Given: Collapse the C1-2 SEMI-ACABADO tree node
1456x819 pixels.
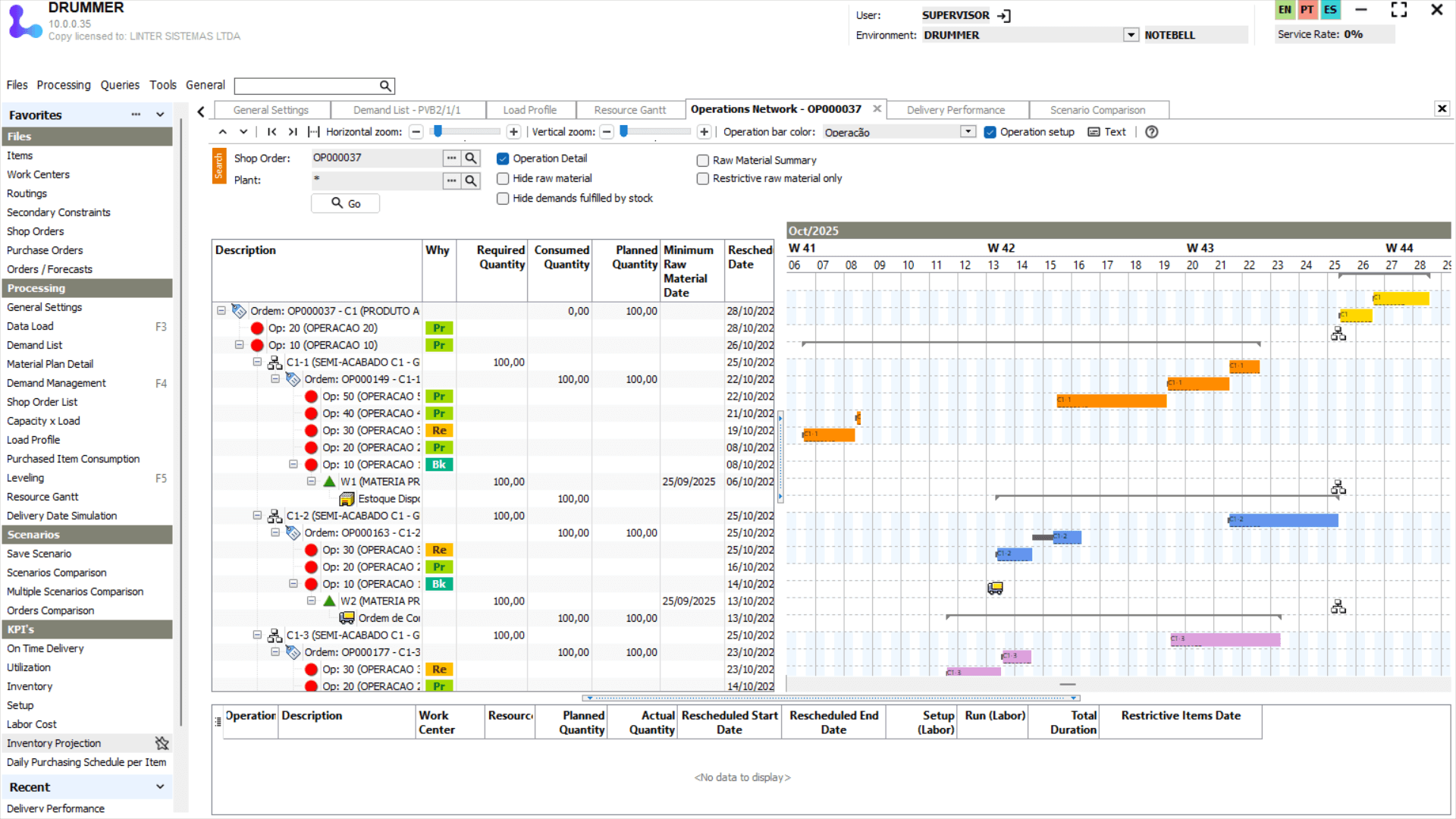Looking at the screenshot, I should pyautogui.click(x=257, y=516).
